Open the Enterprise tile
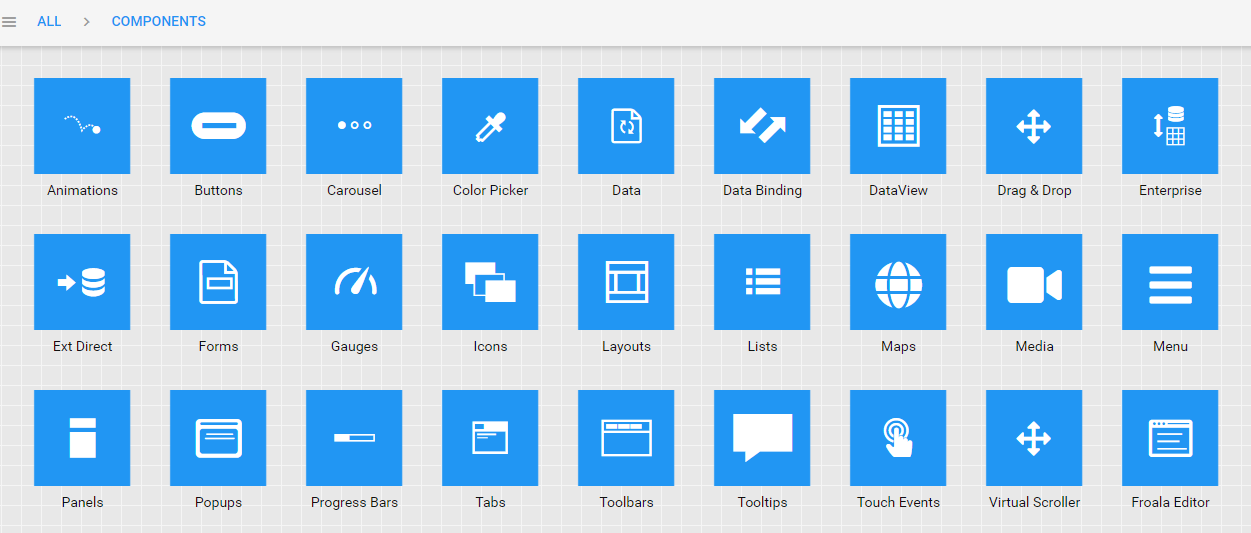This screenshot has height=533, width=1251. click(x=1170, y=126)
